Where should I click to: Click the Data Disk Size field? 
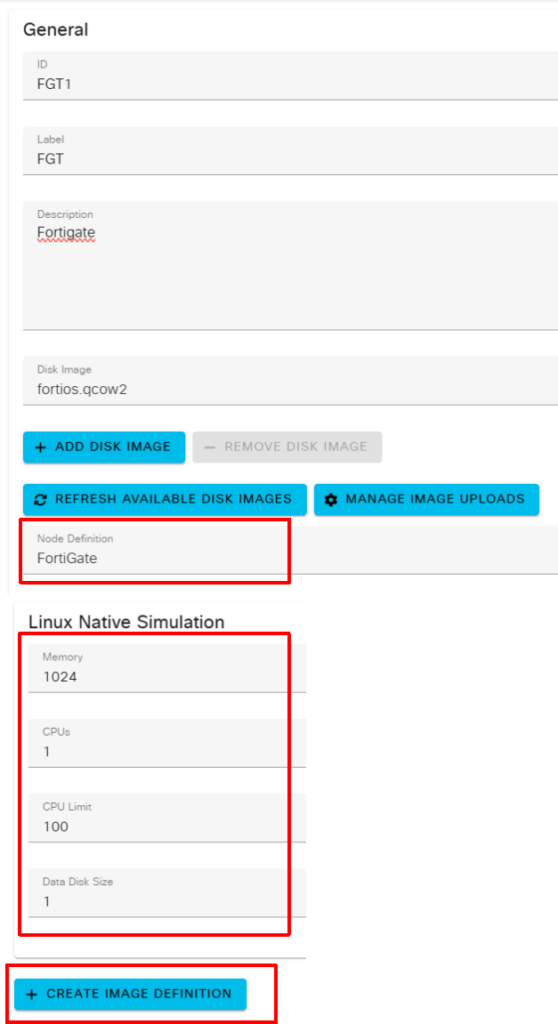click(167, 893)
